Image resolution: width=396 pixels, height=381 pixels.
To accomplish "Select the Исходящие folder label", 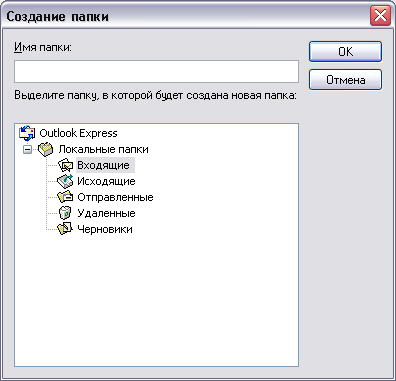I will pos(106,181).
